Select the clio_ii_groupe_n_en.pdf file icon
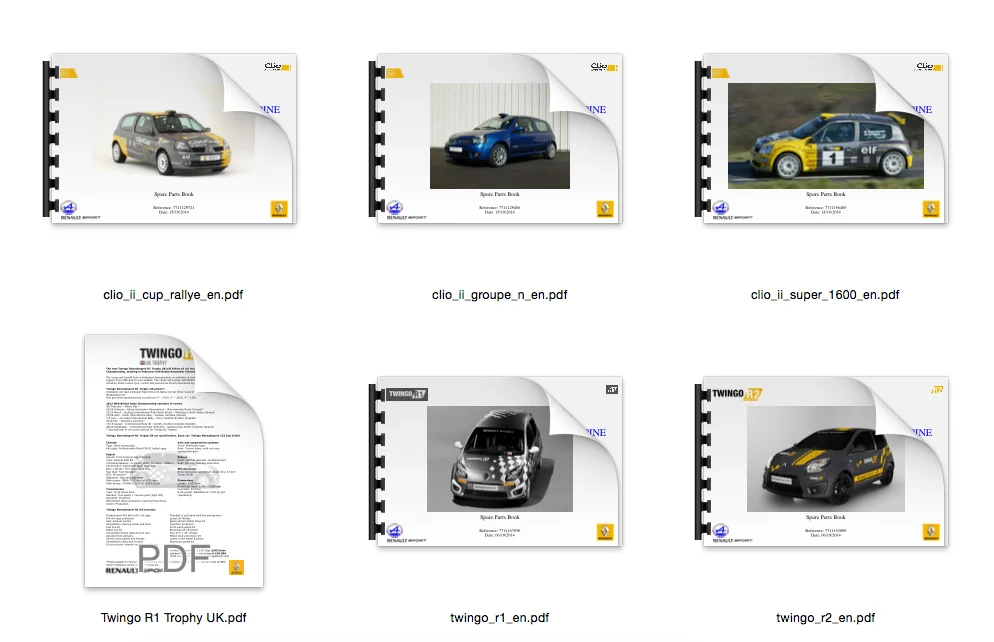994x642 pixels. (496, 138)
